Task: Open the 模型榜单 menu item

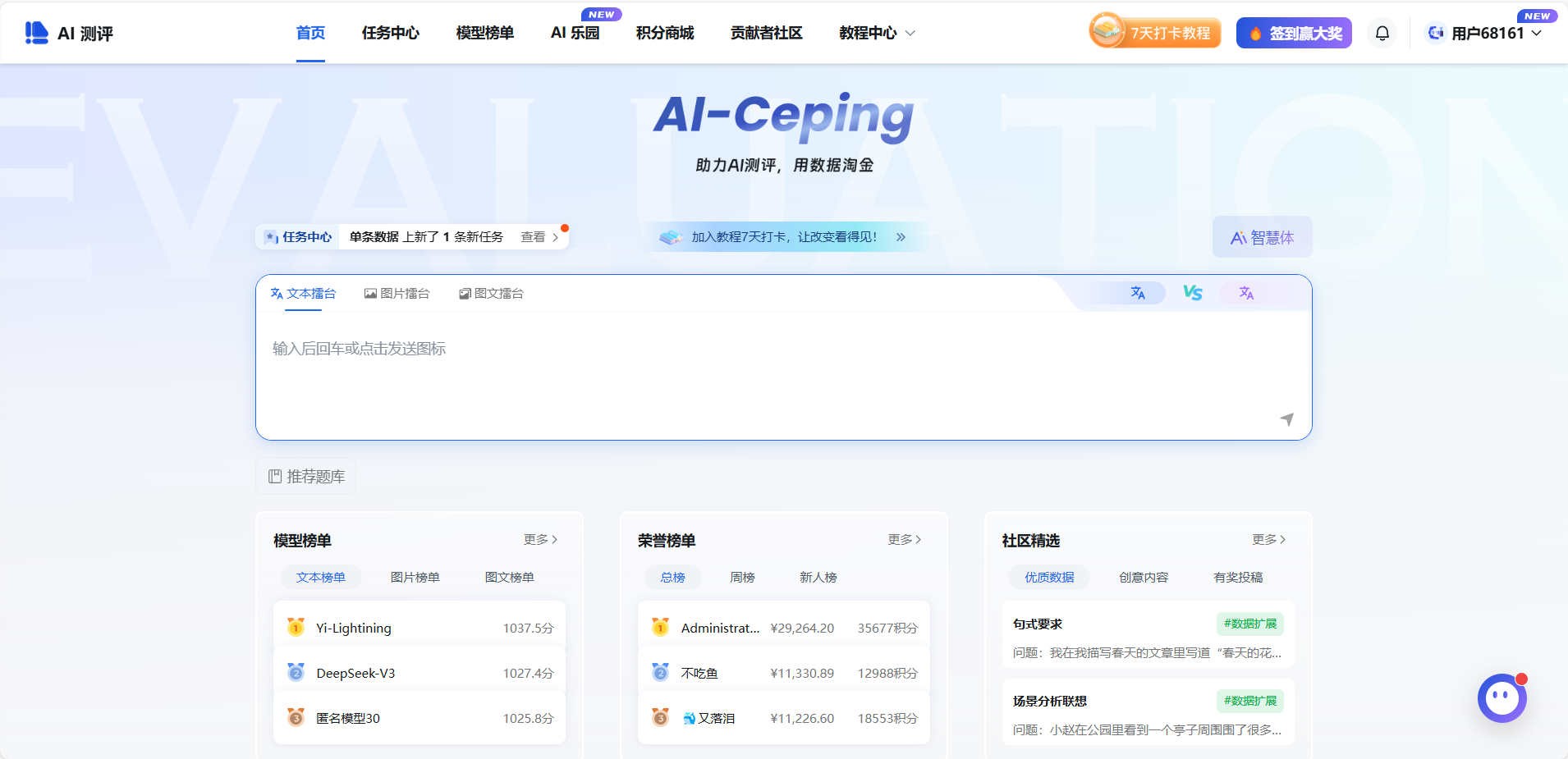Action: [484, 33]
